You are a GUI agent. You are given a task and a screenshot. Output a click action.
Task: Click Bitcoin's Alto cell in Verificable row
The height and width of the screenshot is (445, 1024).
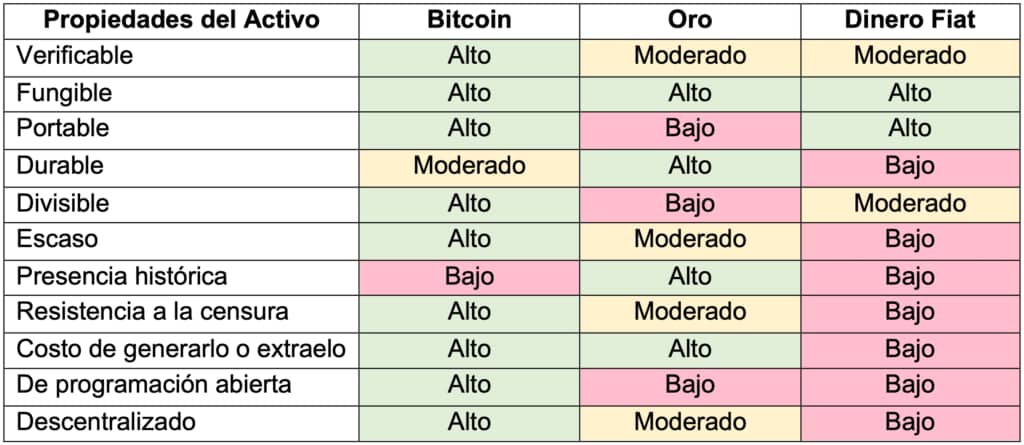469,56
